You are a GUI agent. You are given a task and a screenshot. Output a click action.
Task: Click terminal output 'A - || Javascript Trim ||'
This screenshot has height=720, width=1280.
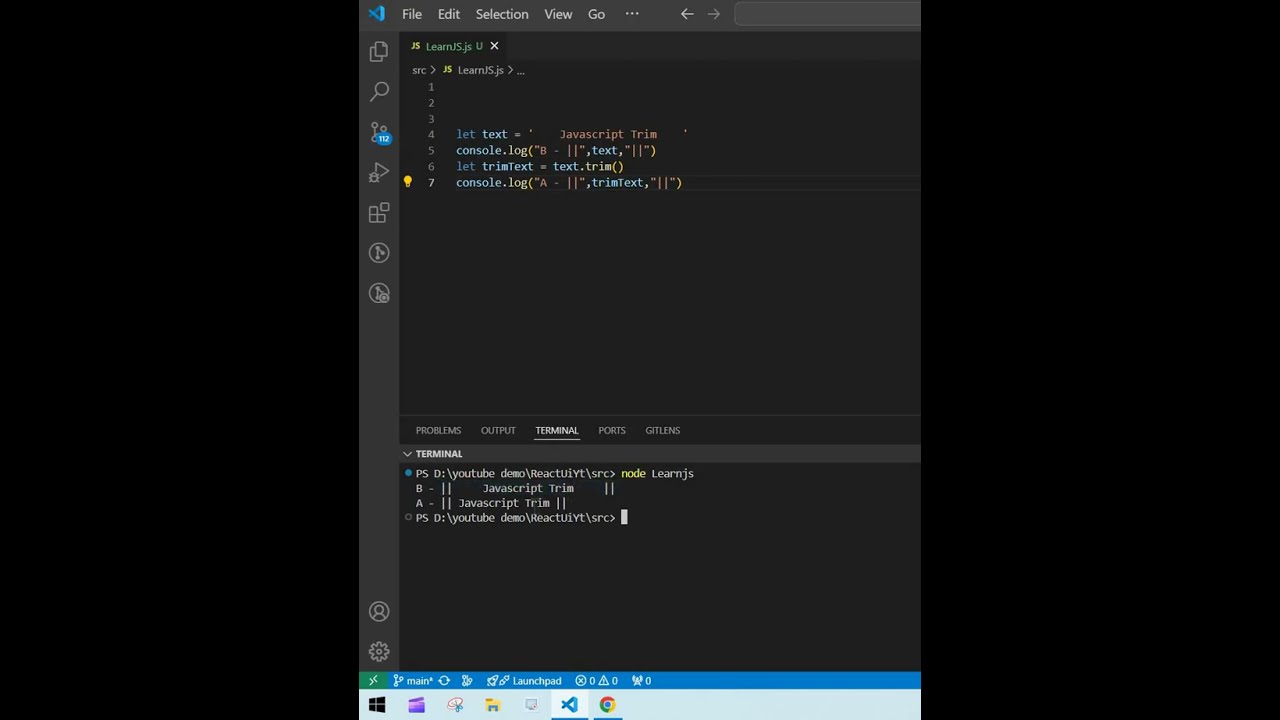coord(491,503)
